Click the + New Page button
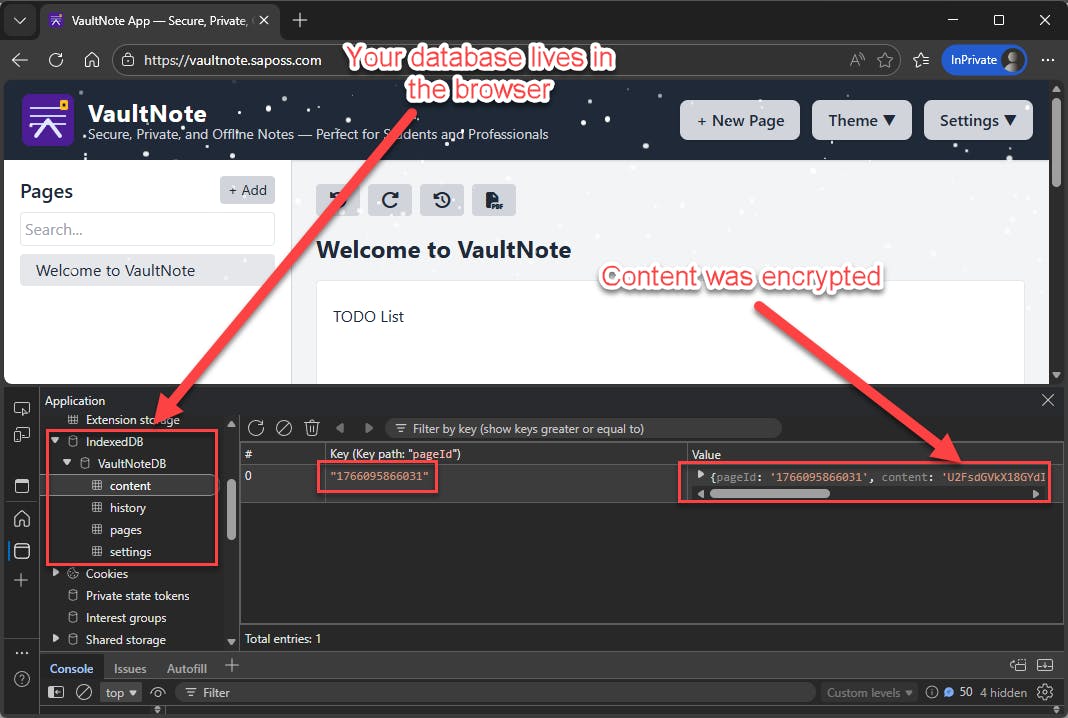 [x=740, y=120]
